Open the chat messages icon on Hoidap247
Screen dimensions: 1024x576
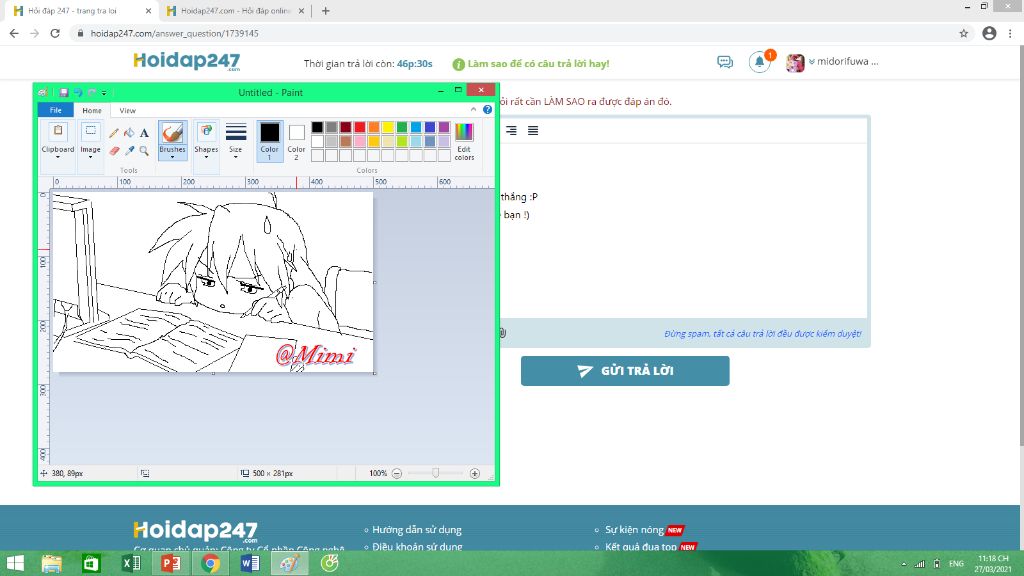click(725, 62)
